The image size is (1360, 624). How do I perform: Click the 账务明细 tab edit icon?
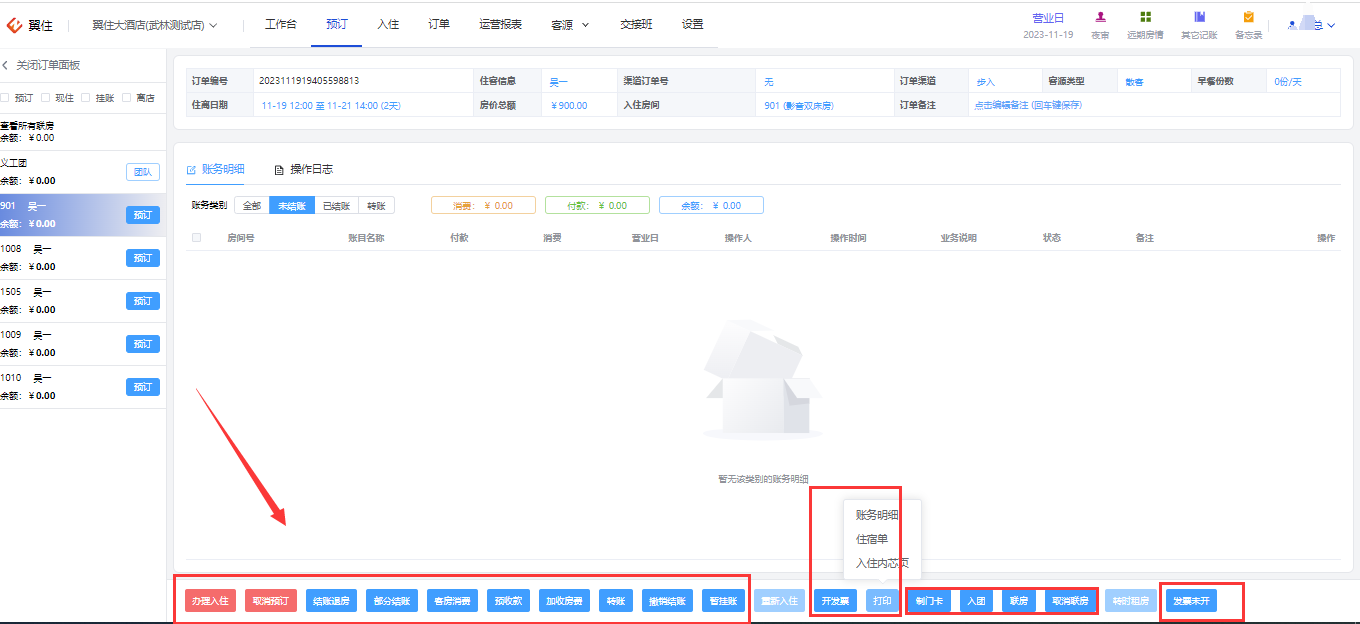(x=191, y=170)
